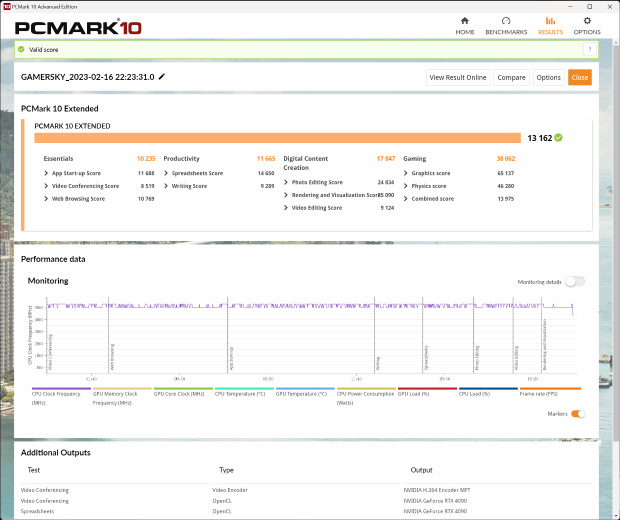Click the Essentials score 10 235
The width and height of the screenshot is (620, 520).
pos(146,159)
